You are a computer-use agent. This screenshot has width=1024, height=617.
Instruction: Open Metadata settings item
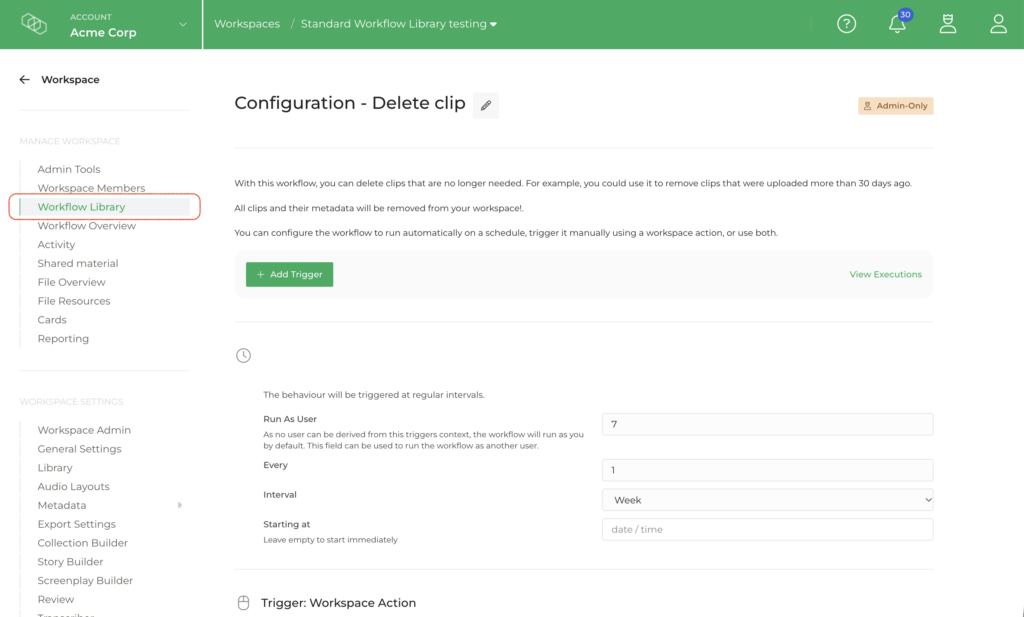[x=61, y=505]
